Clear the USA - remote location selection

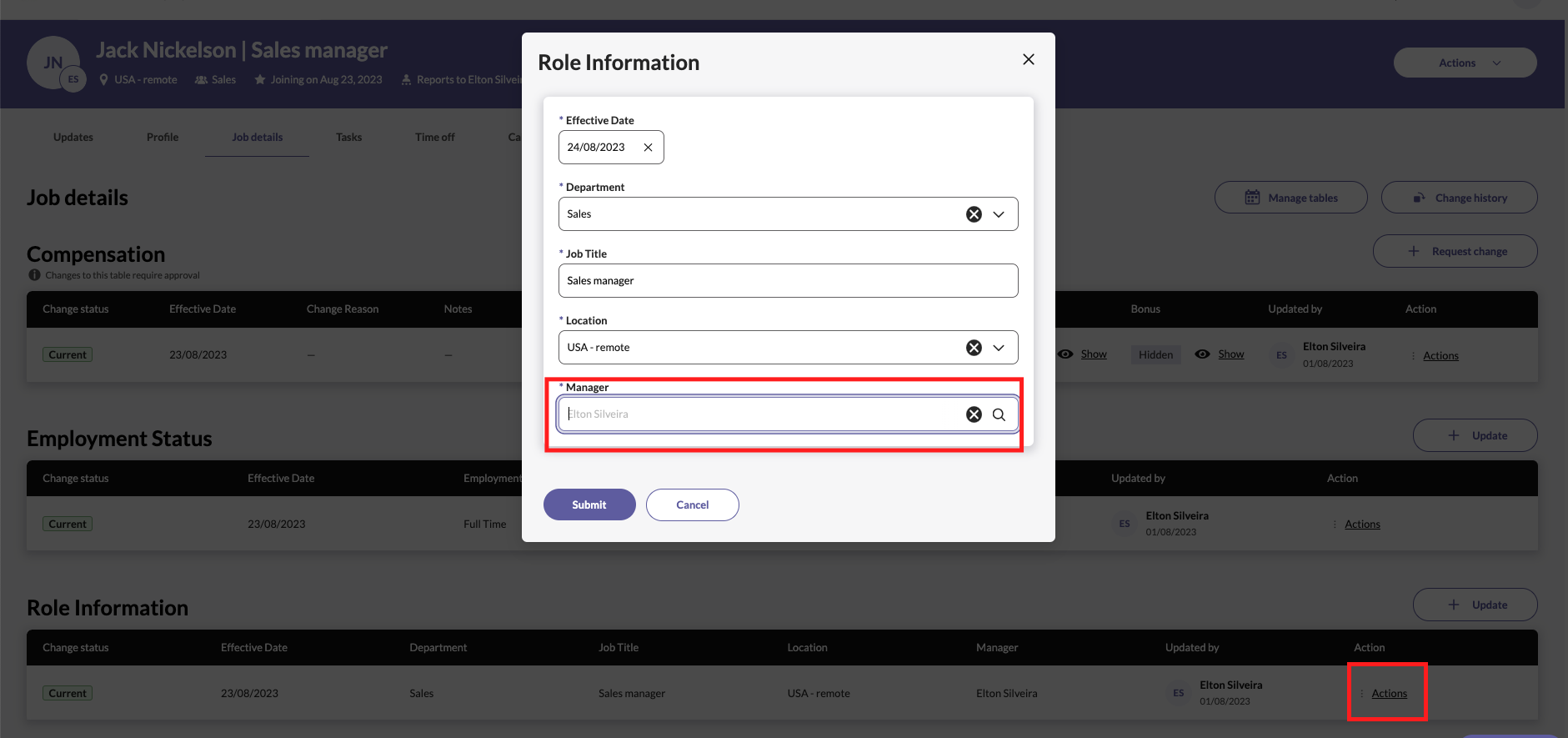tap(973, 348)
